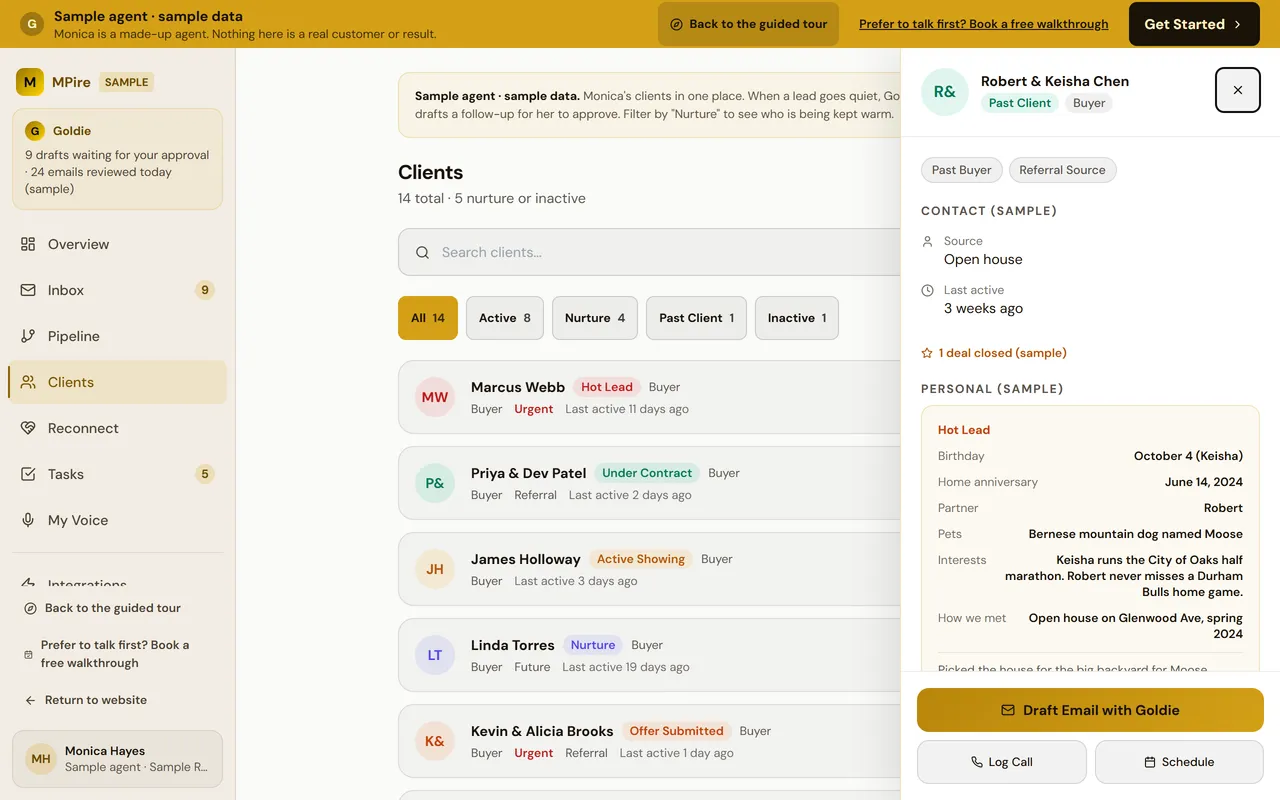Click the Search clients field
This screenshot has width=1280, height=800.
[650, 252]
